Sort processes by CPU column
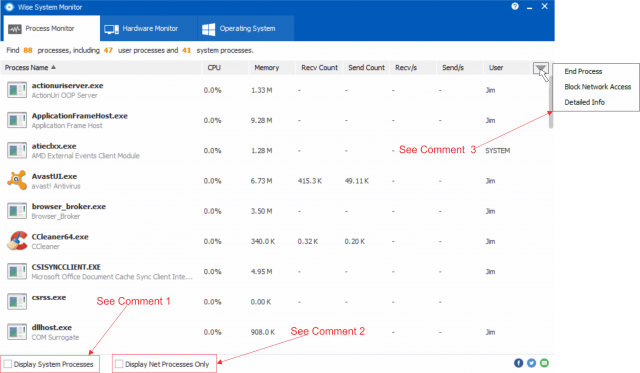This screenshot has height=373, width=640. tap(214, 68)
